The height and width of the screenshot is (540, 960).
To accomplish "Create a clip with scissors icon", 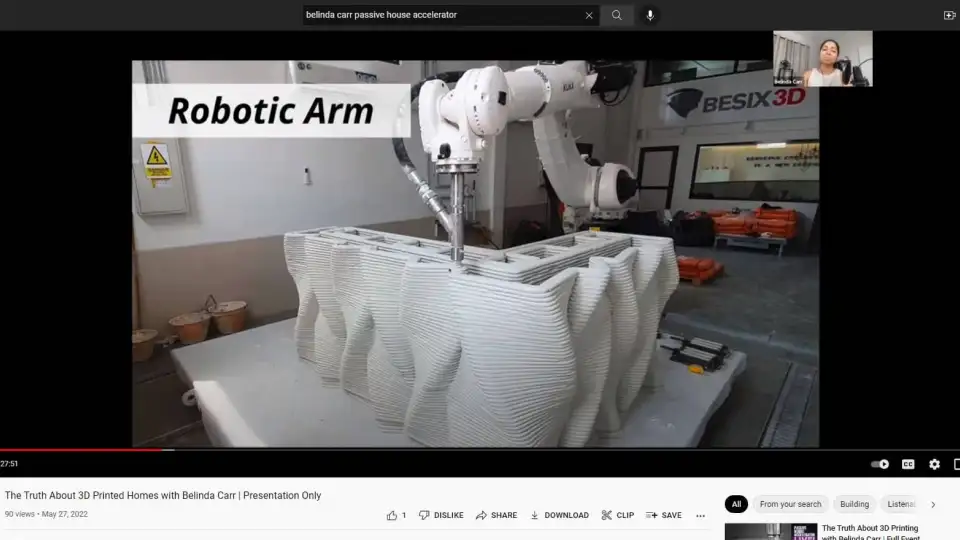I will 617,515.
